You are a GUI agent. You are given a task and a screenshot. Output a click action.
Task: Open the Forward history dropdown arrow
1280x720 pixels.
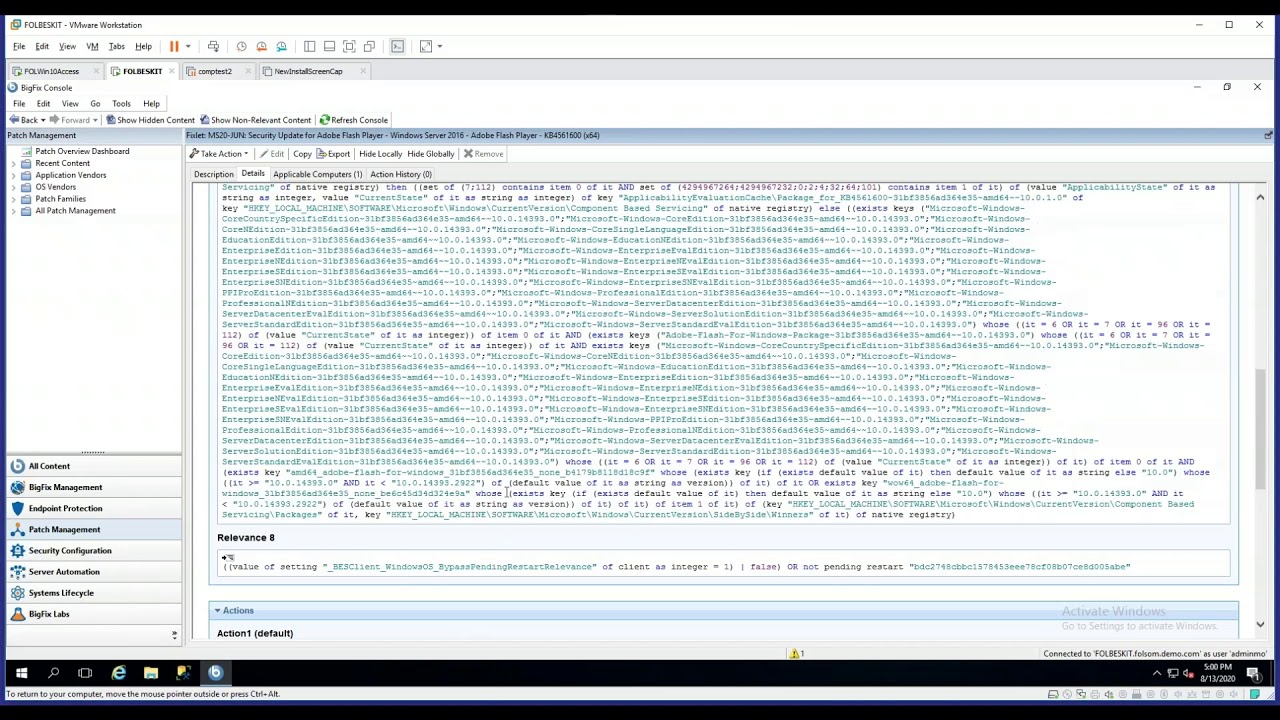[97, 120]
